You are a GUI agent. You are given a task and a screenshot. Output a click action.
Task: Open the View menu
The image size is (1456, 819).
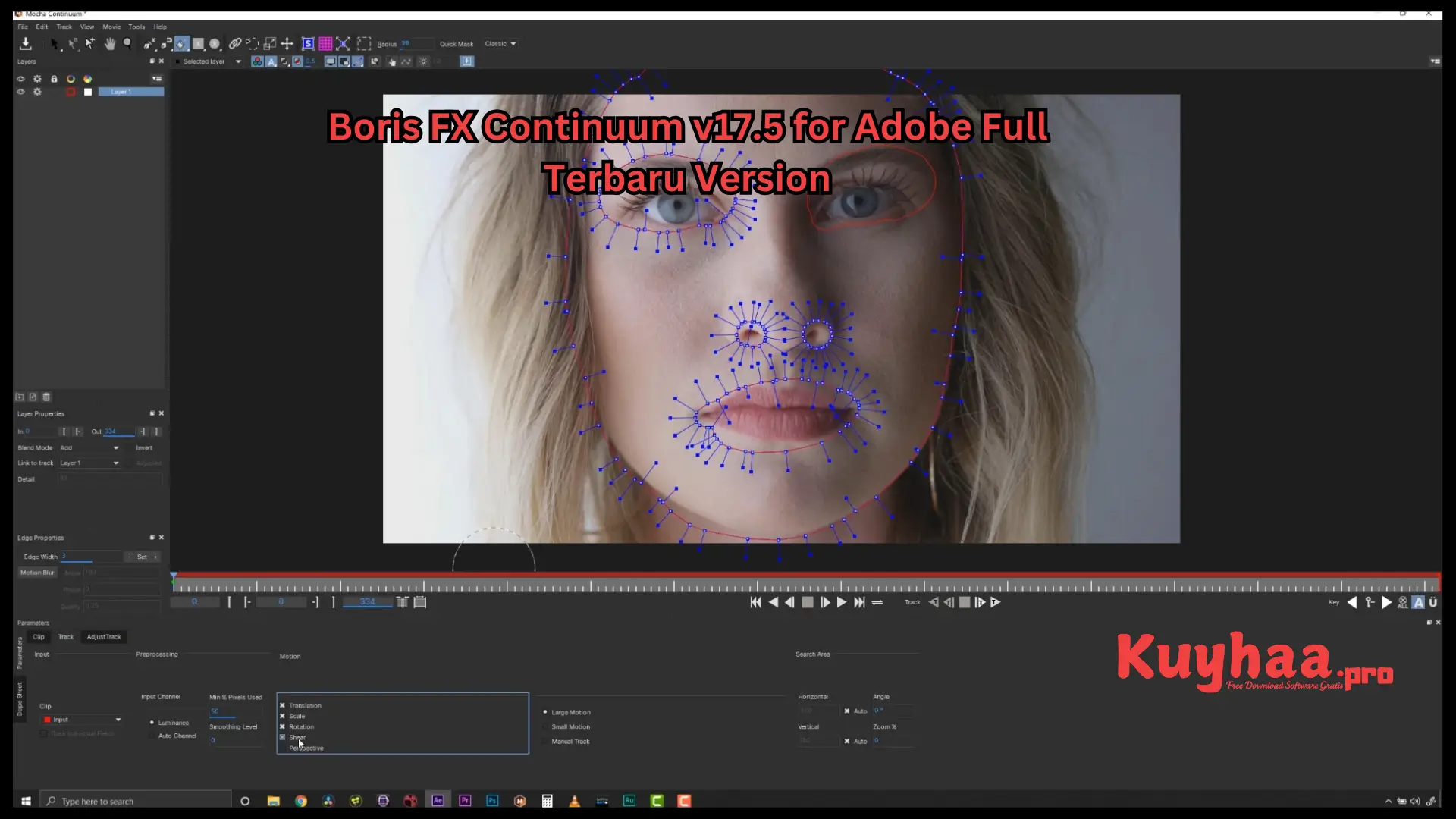(x=87, y=27)
